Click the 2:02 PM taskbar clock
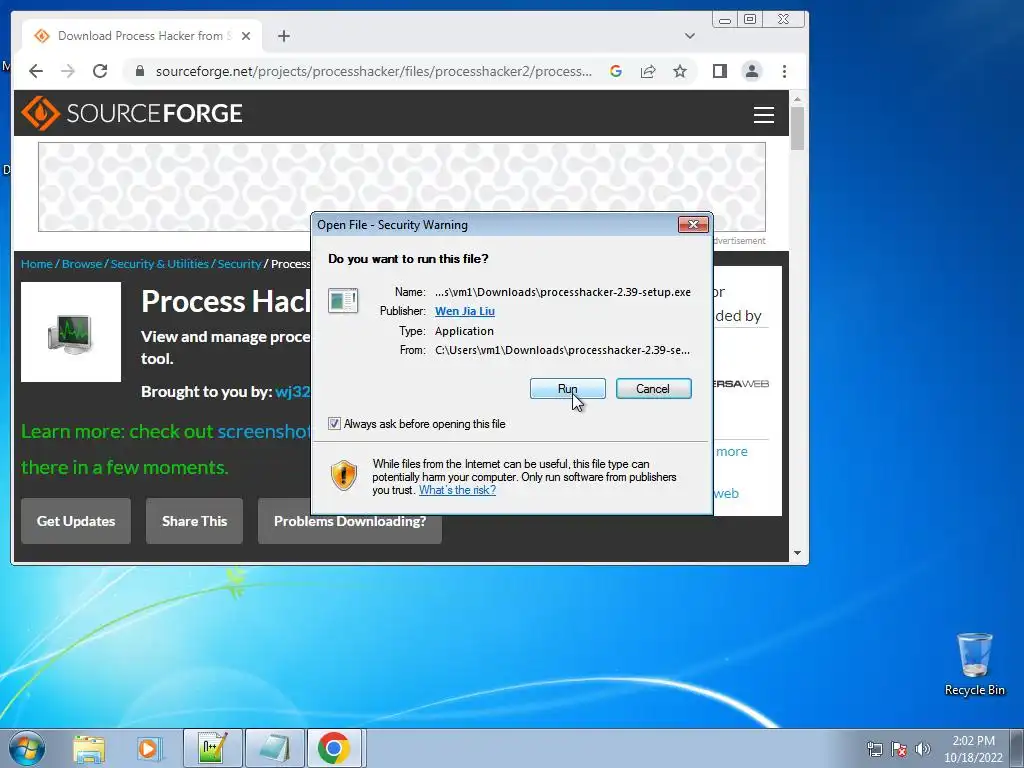This screenshot has width=1024, height=768. [x=973, y=749]
